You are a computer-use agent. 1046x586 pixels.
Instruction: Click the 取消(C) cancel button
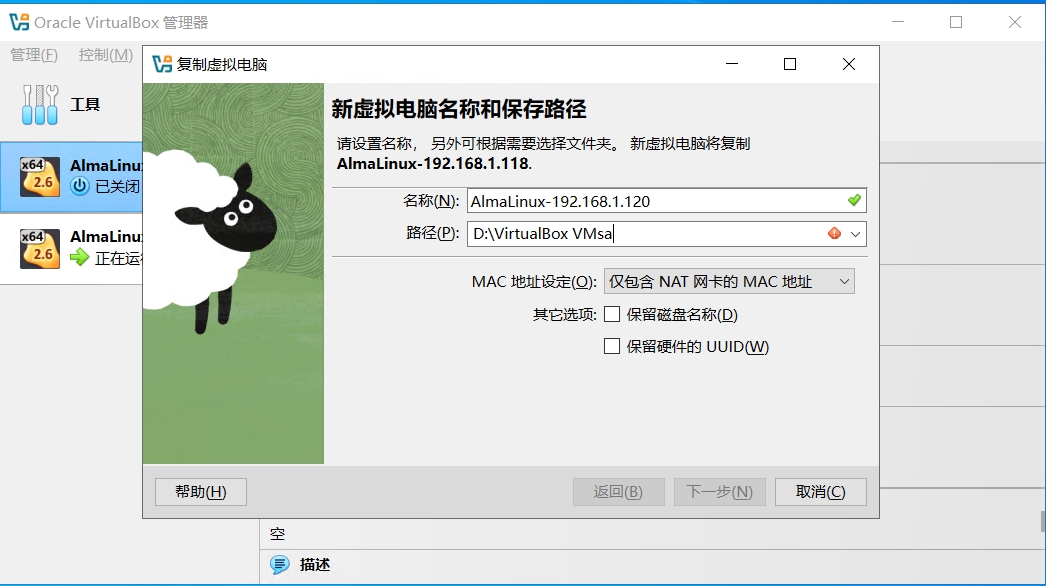pos(821,492)
